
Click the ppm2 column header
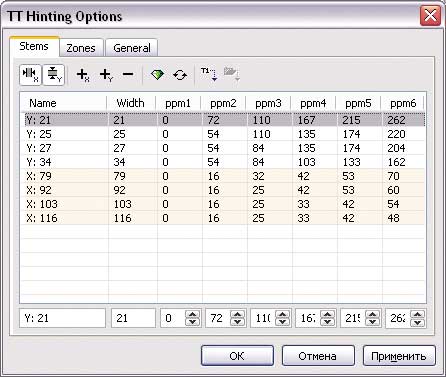(x=223, y=103)
